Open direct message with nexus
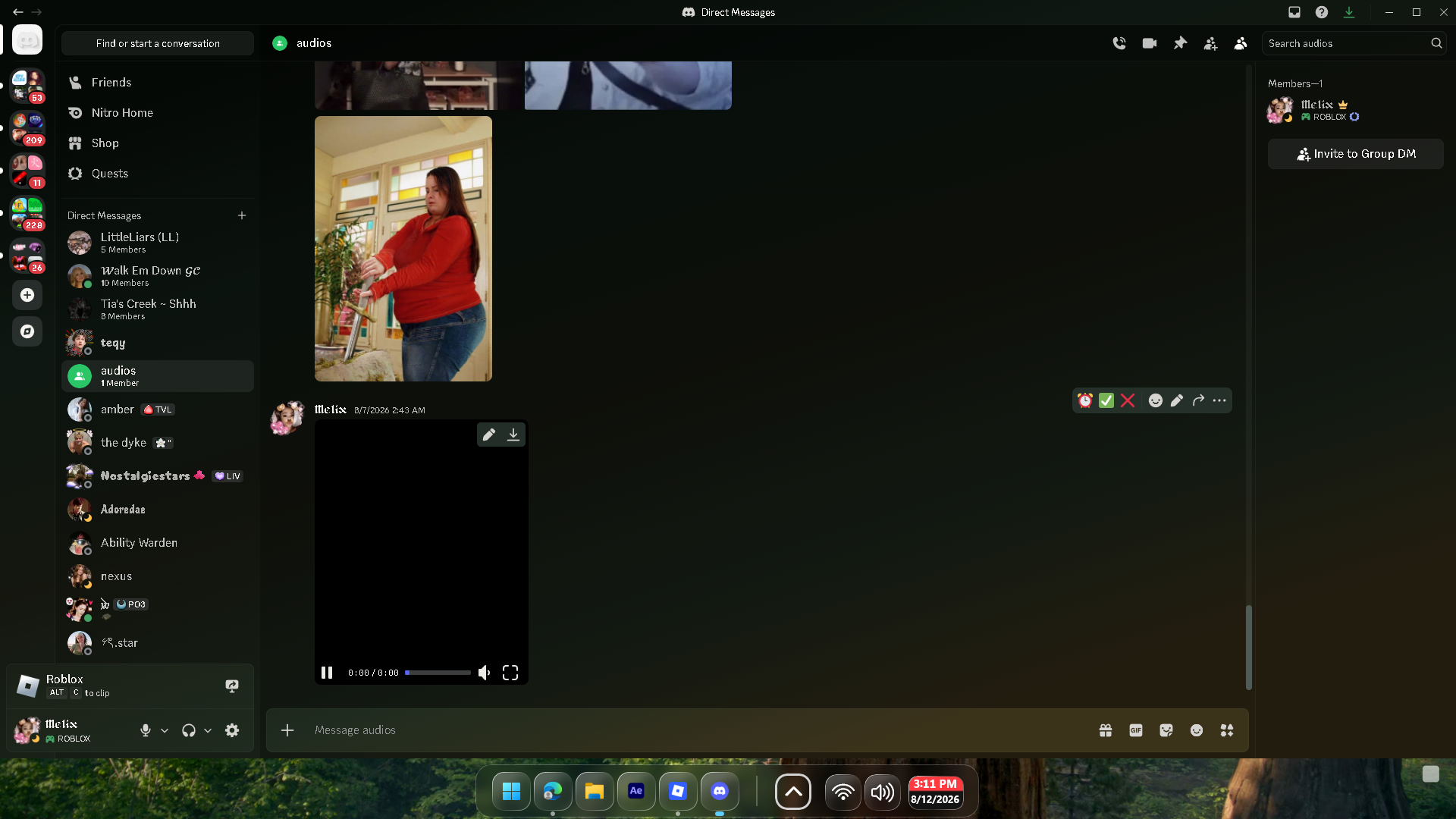 (158, 576)
